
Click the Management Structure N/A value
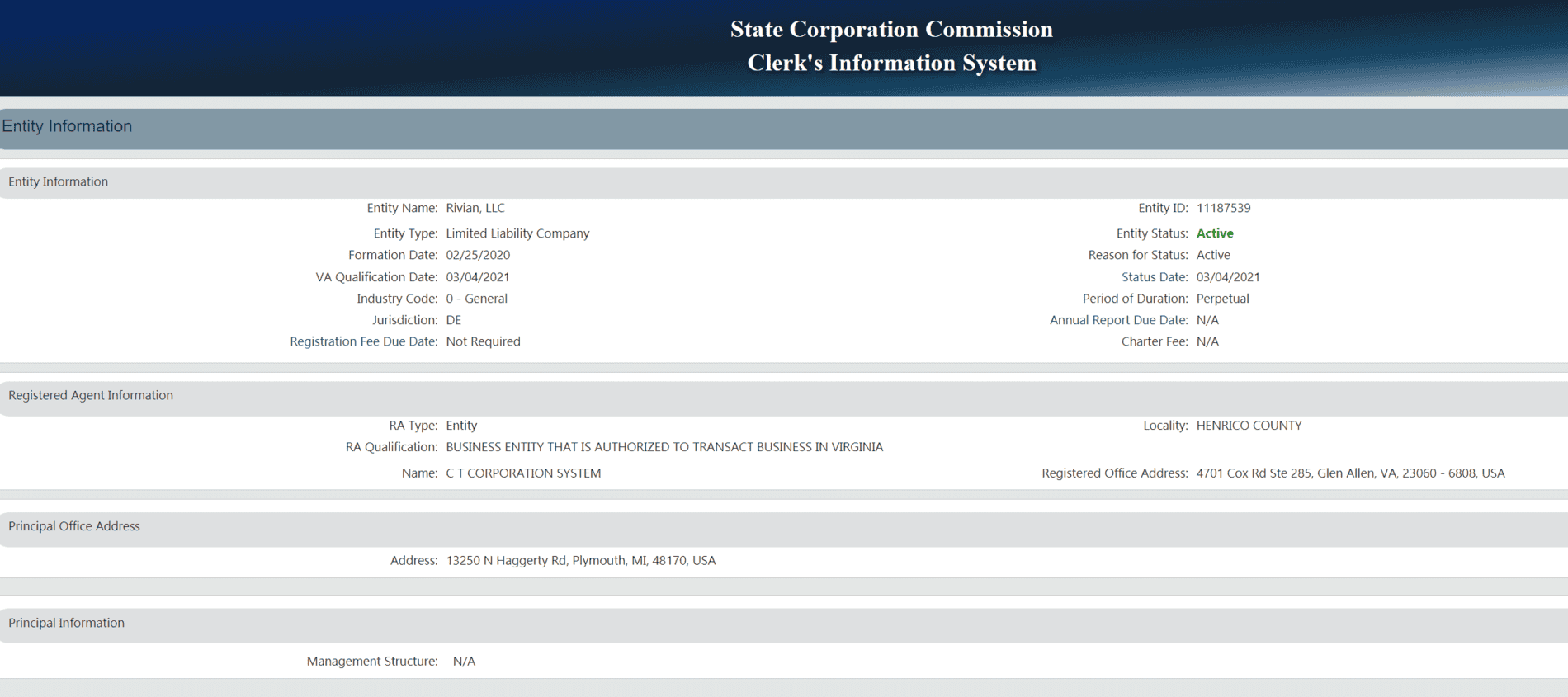tap(464, 662)
